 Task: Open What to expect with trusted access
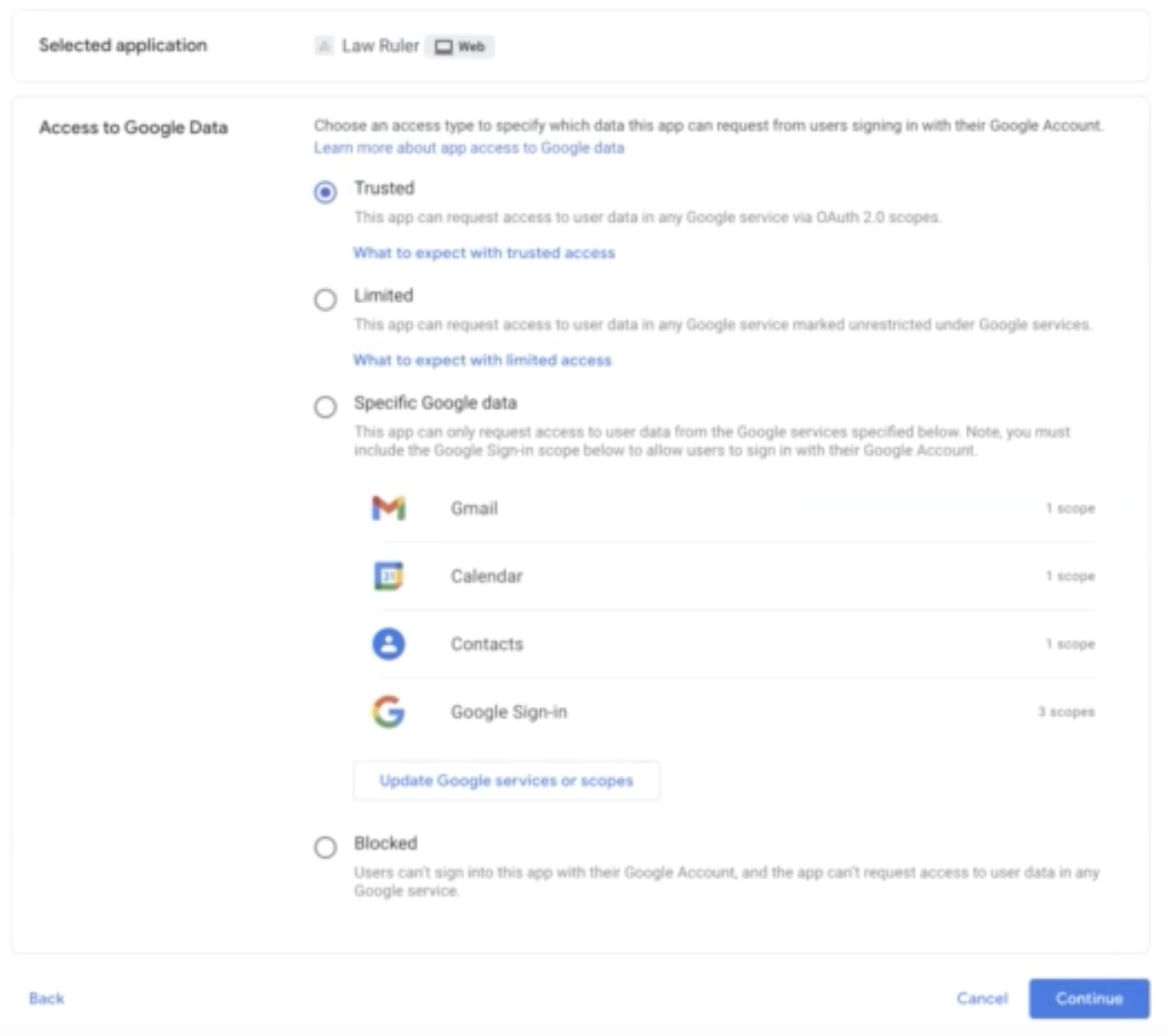click(x=484, y=252)
